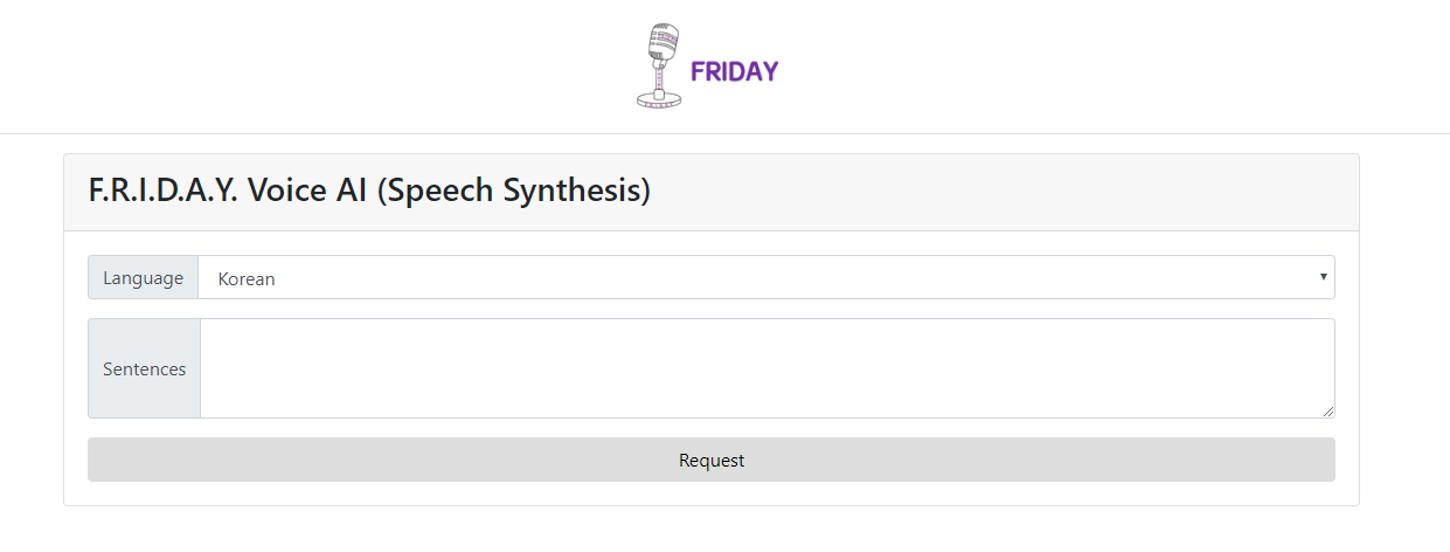Submit speech synthesis via Request
This screenshot has width=1450, height=552.
click(x=711, y=460)
